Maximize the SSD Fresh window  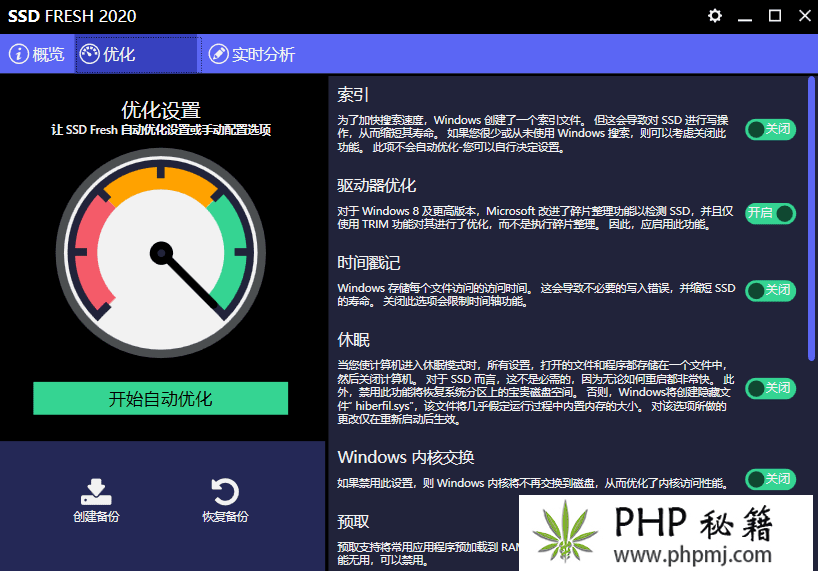775,16
